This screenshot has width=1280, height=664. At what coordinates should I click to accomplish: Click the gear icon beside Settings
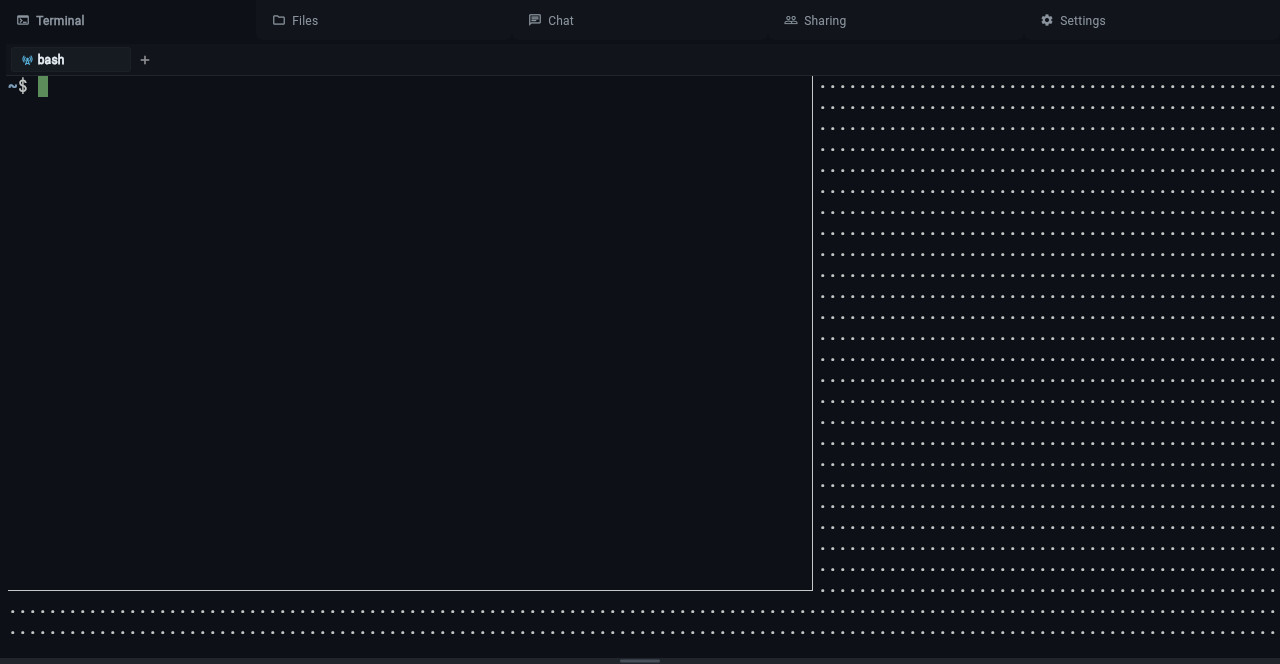click(1047, 20)
